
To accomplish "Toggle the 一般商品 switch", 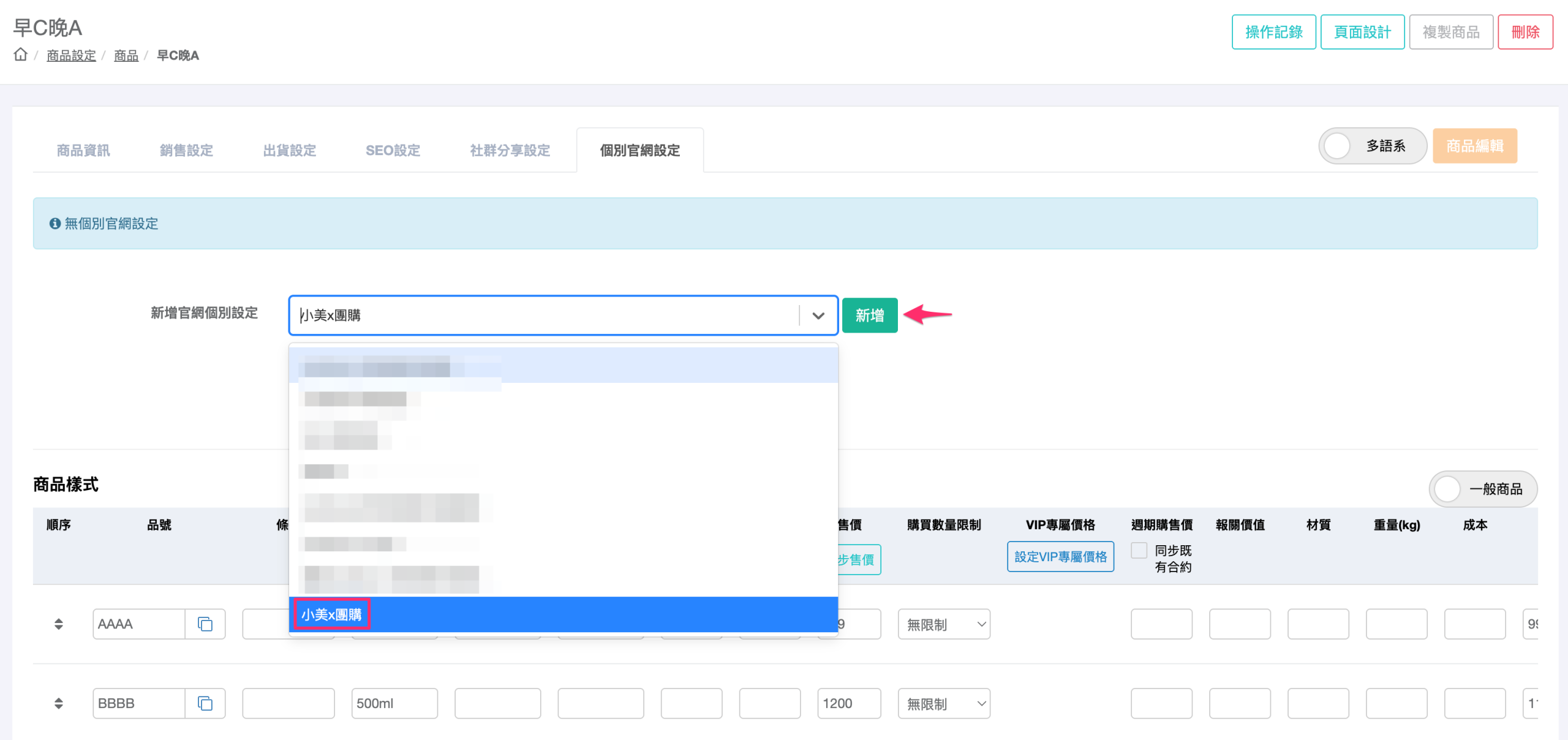I will click(1448, 489).
